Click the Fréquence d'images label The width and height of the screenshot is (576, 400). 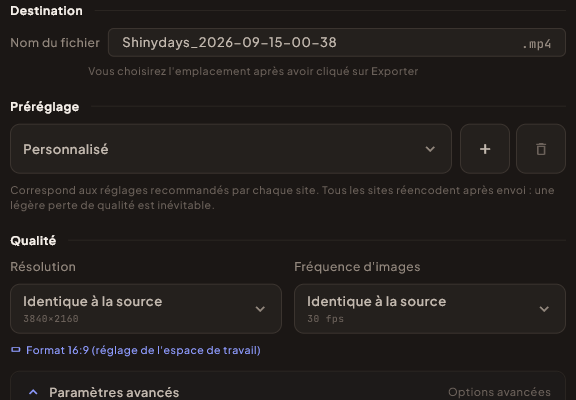[357, 267]
